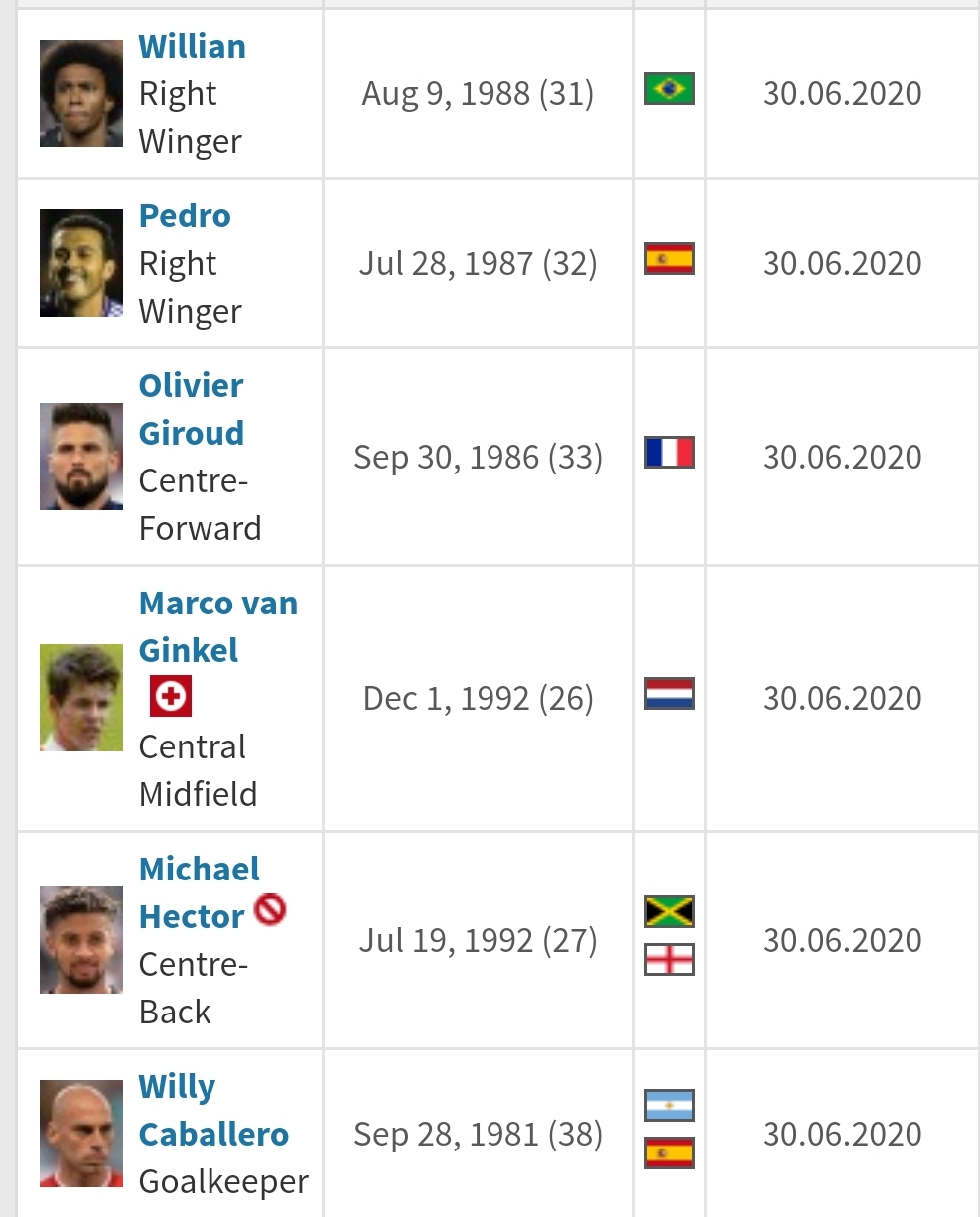This screenshot has width=980, height=1217.
Task: Click Marco van Ginkel's portrait thumbnail
Action: [81, 698]
